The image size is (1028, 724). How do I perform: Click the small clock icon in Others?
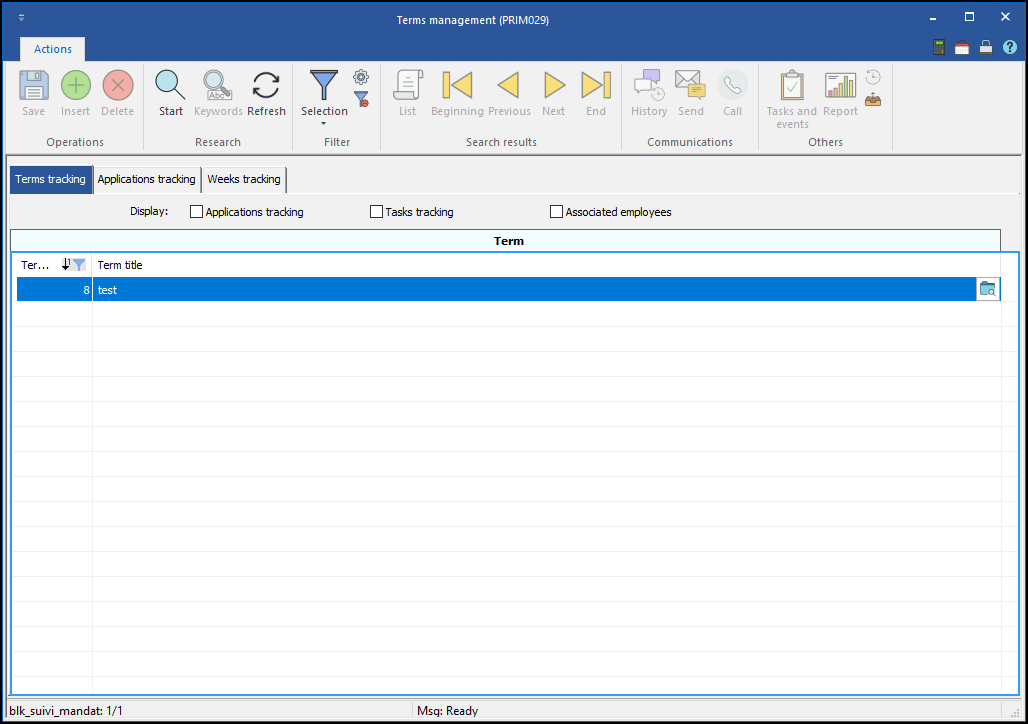pos(873,77)
